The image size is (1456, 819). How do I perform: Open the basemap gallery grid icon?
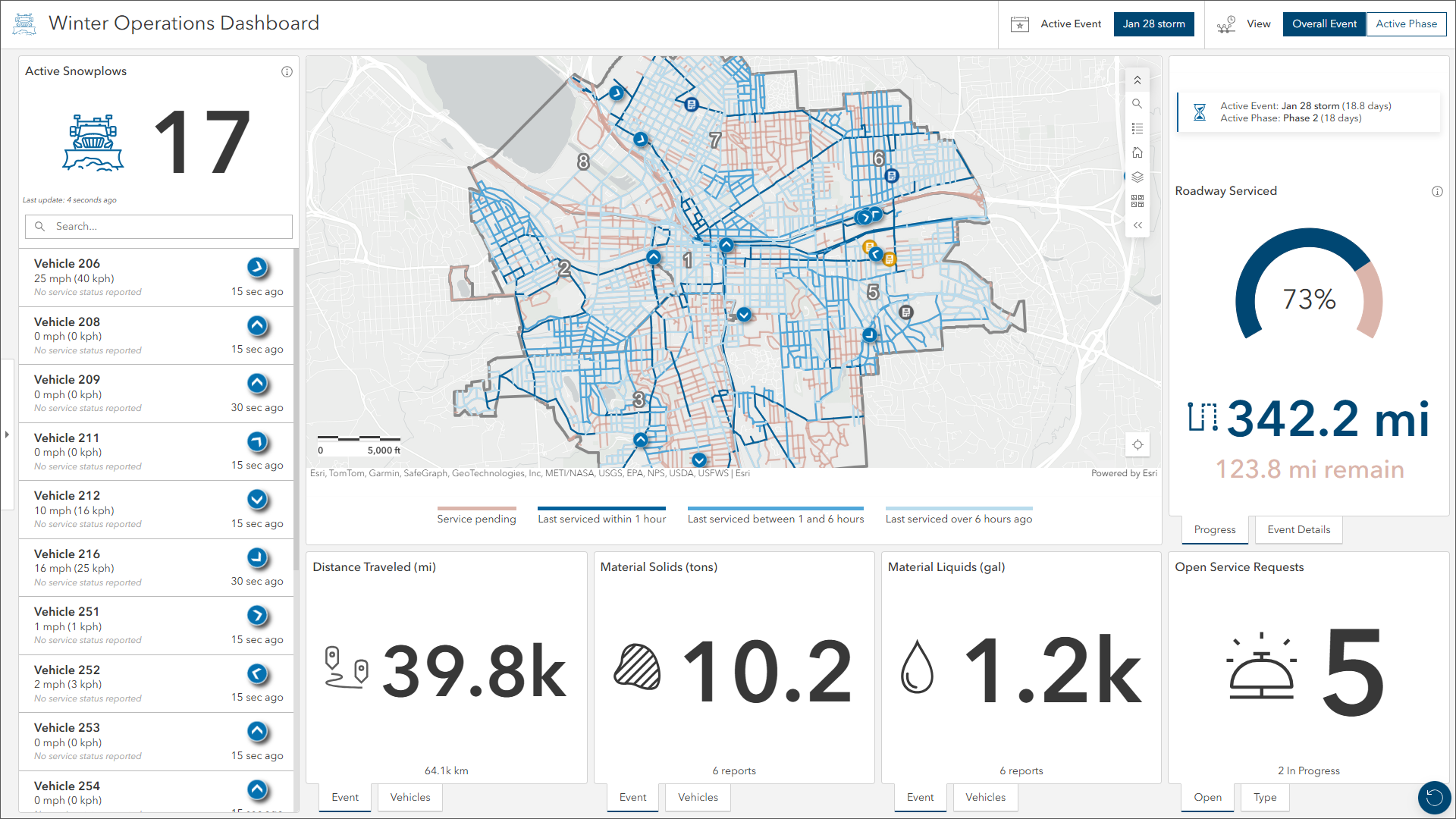coord(1137,201)
